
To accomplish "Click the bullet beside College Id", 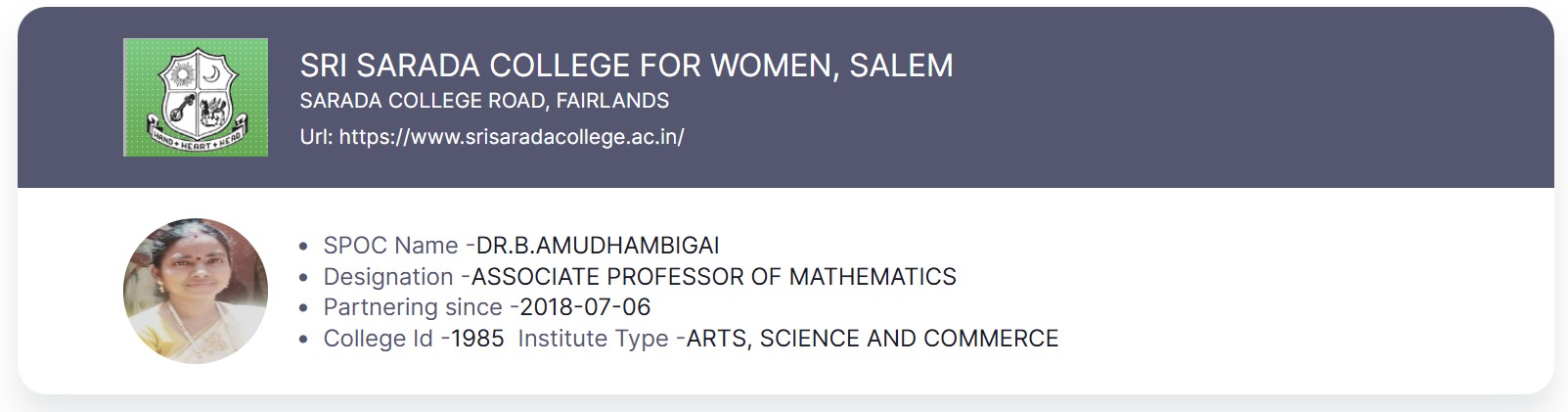I will tap(303, 340).
